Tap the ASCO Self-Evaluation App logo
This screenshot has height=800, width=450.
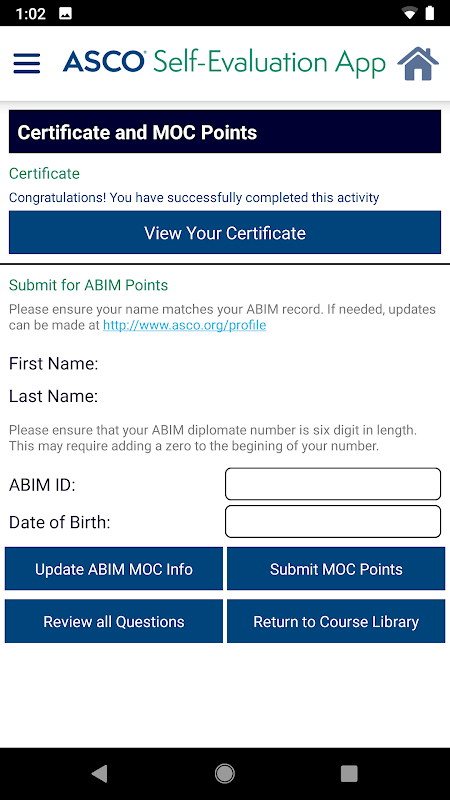pyautogui.click(x=224, y=63)
